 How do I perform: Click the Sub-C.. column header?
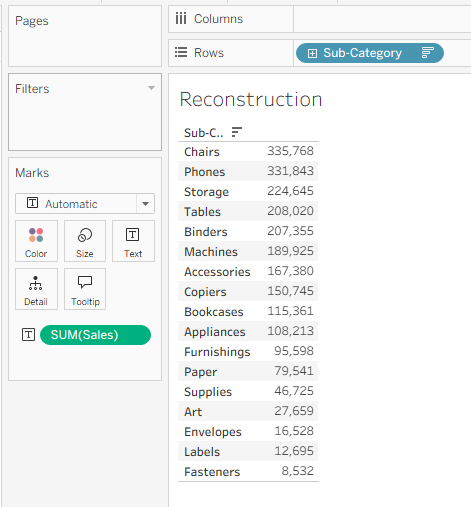pos(204,133)
